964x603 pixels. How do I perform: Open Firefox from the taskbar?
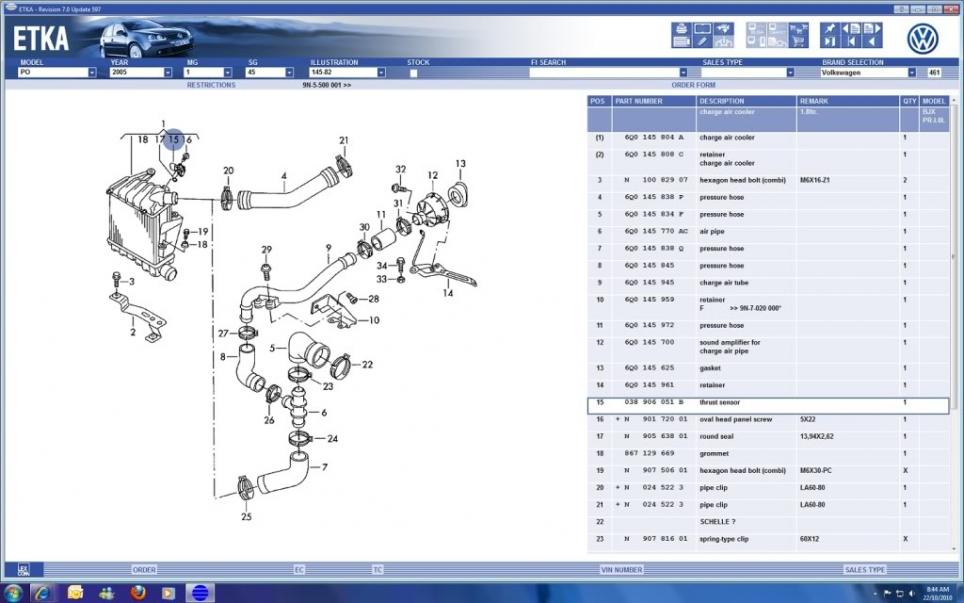[138, 593]
